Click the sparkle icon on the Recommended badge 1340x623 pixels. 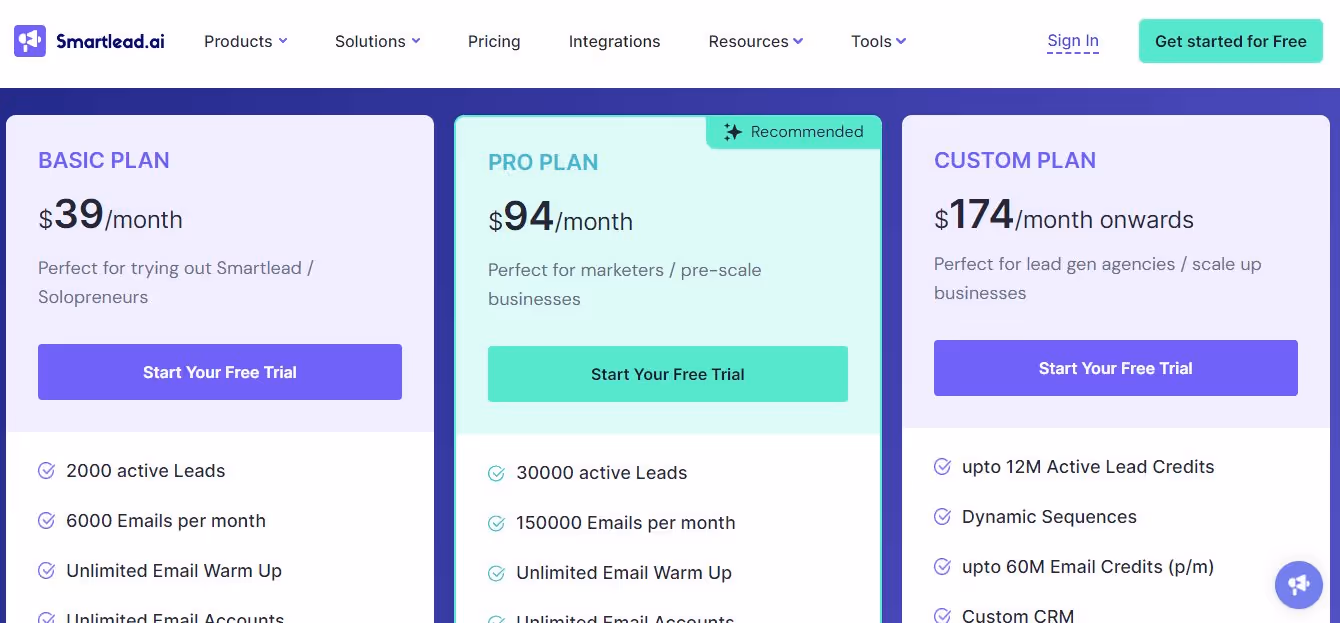733,131
